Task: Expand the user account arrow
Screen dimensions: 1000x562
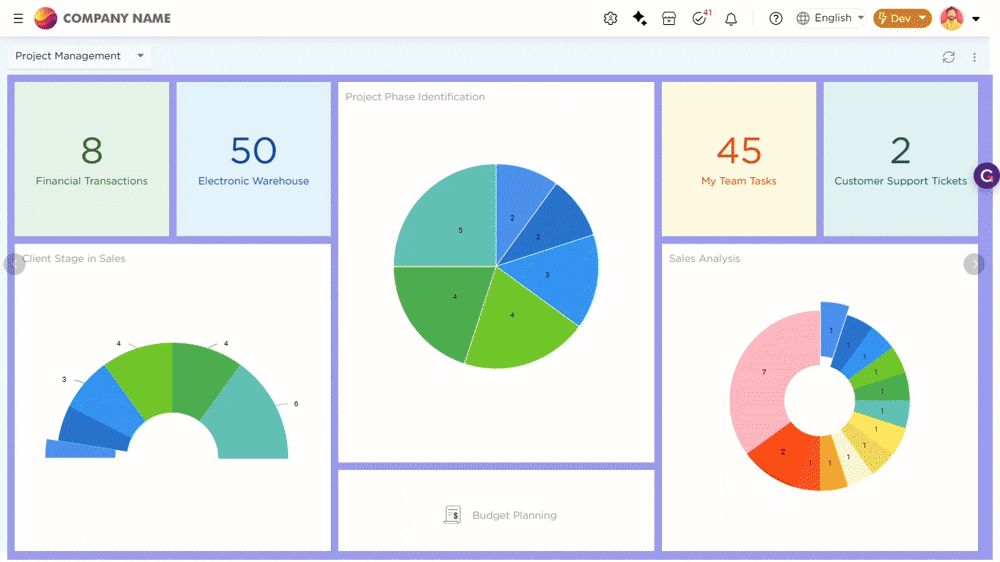Action: click(976, 19)
